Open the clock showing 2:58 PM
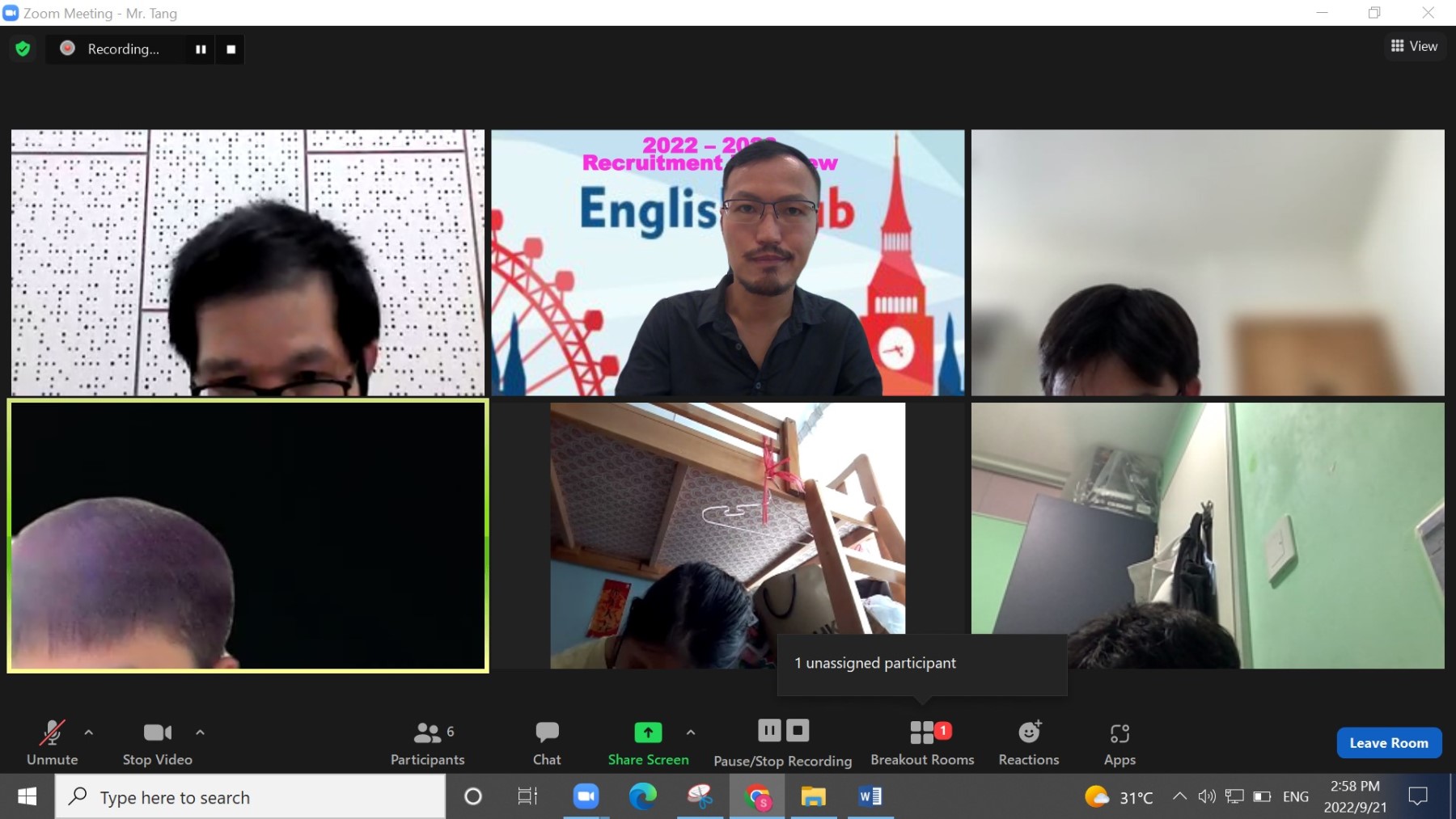 pos(1355,796)
